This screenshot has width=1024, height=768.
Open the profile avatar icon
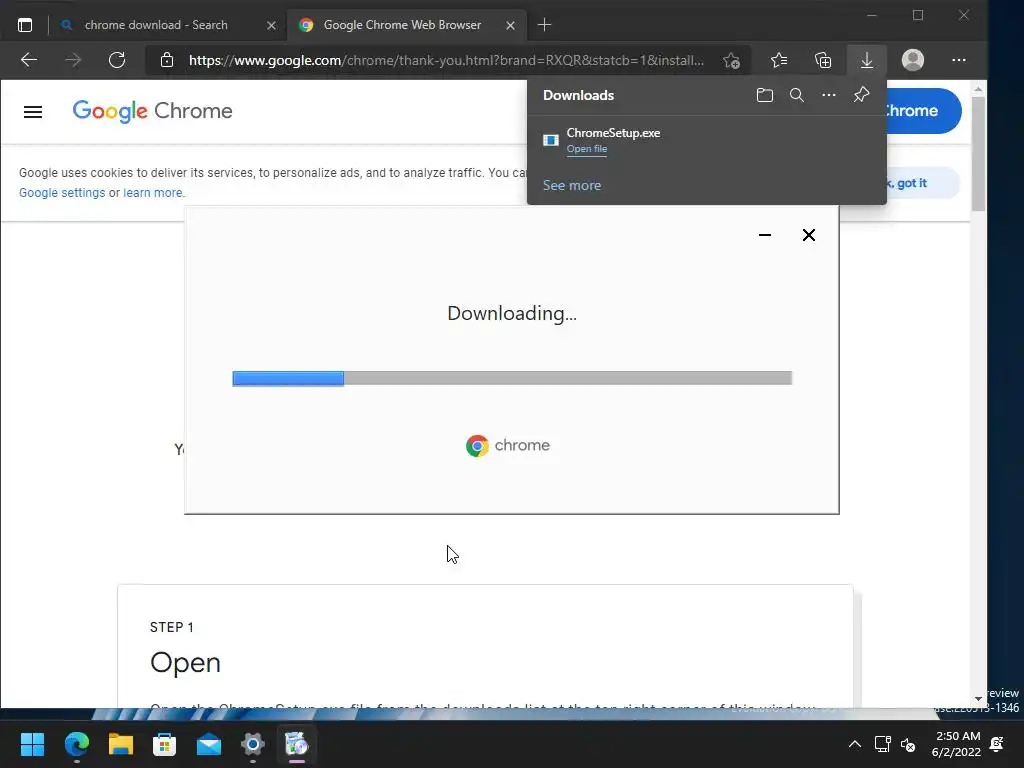tap(912, 60)
